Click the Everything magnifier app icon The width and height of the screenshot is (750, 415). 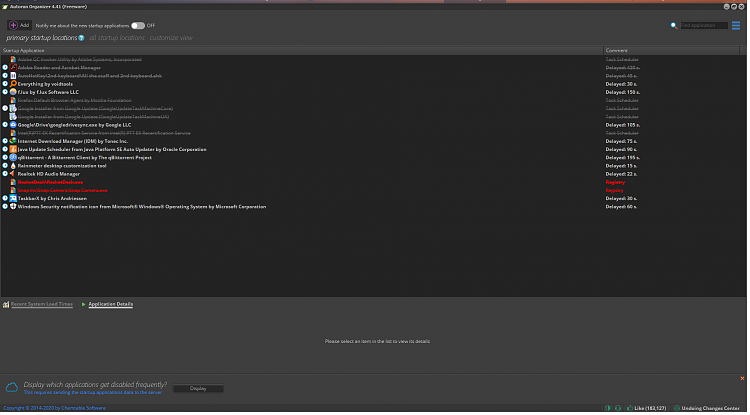tap(13, 84)
